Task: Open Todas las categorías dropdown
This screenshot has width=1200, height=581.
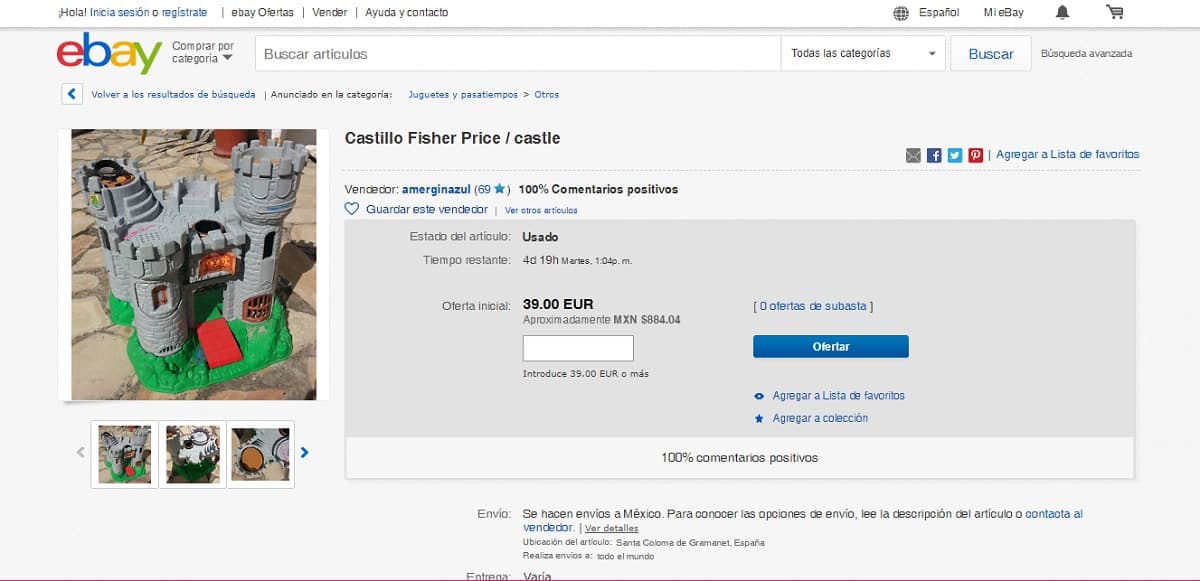Action: pyautogui.click(x=863, y=53)
